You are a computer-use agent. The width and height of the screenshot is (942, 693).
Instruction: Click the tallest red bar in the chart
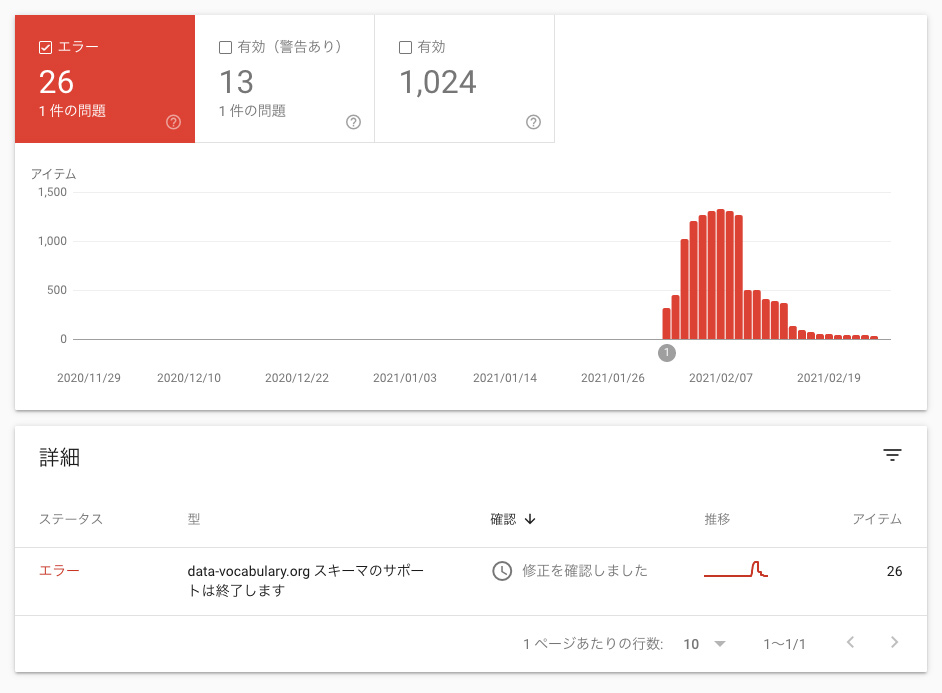coord(720,274)
